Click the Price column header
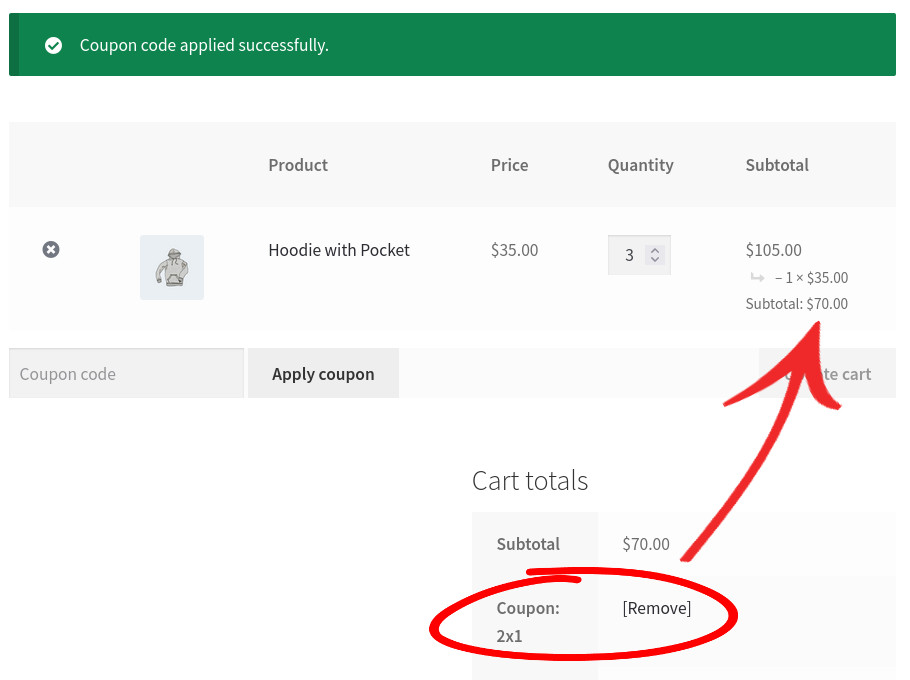This screenshot has height=680, width=910. 509,164
